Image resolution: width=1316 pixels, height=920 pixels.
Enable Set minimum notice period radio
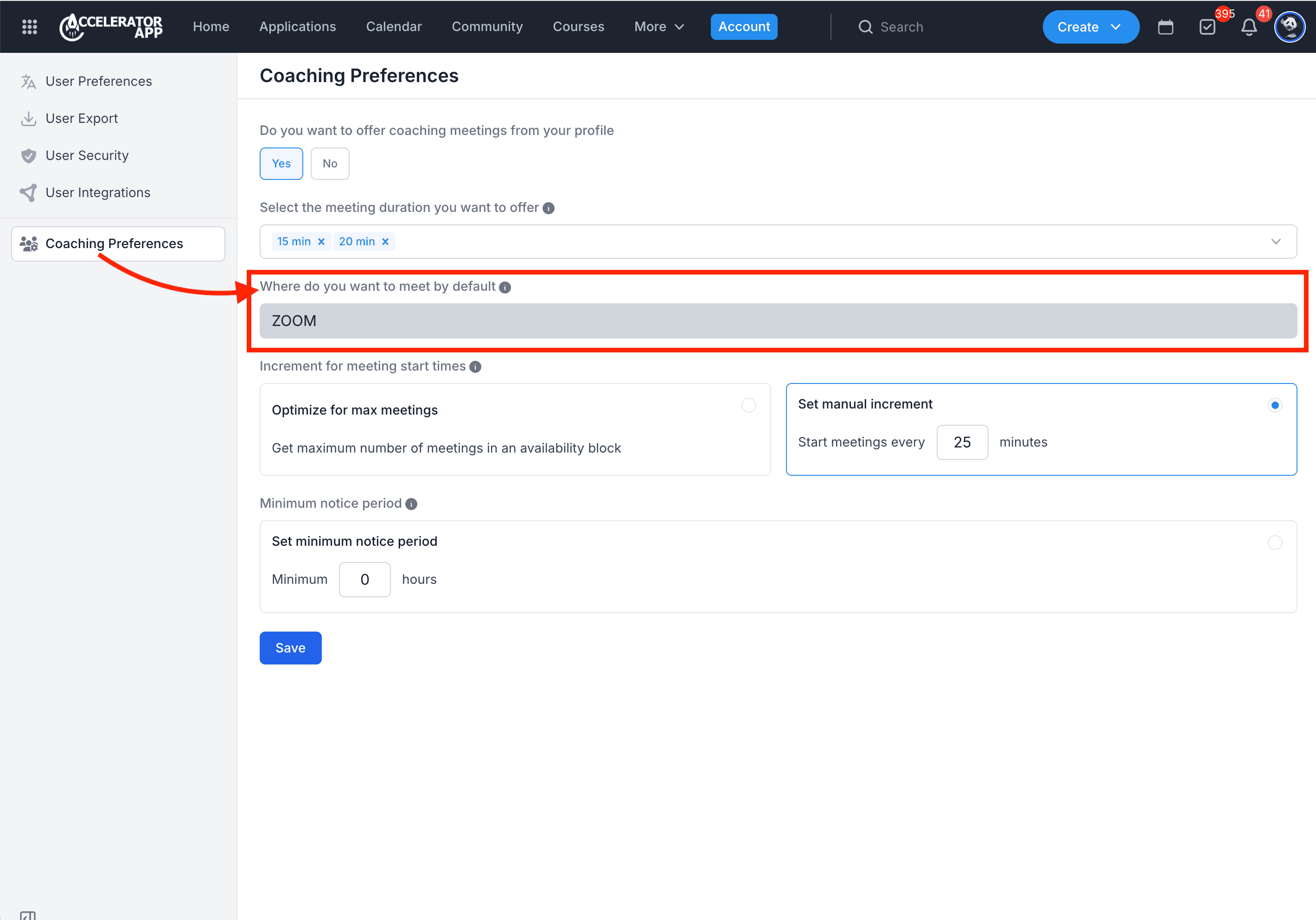[1275, 542]
